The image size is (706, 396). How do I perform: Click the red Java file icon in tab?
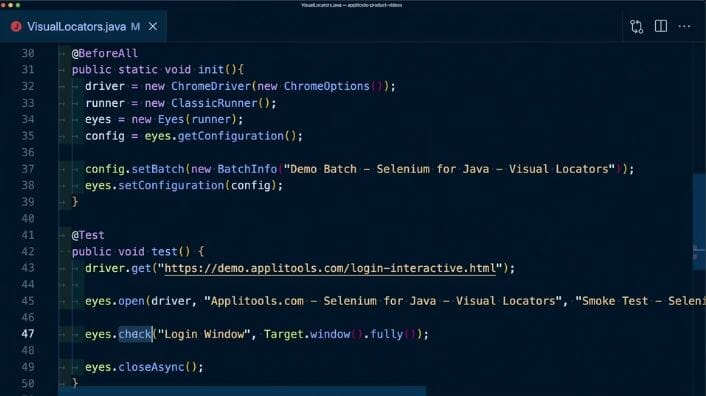click(x=16, y=27)
